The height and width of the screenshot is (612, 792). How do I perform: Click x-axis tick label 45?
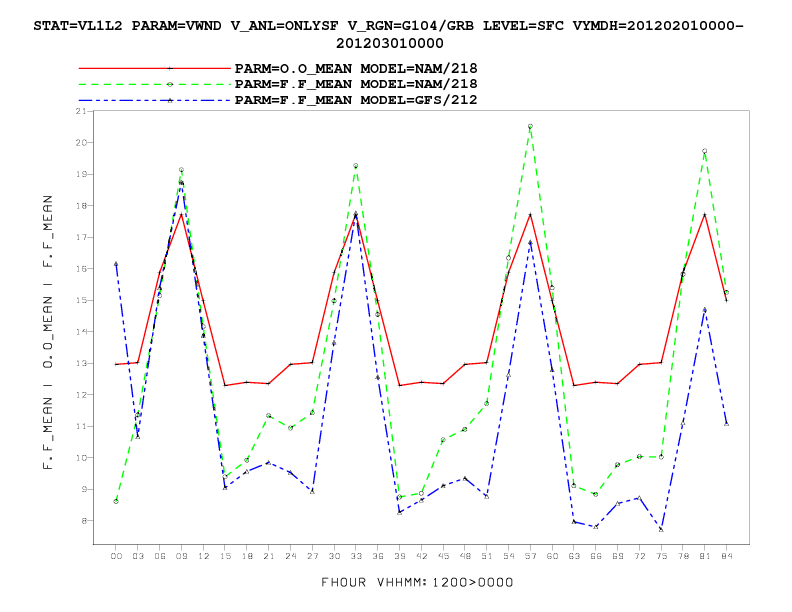point(443,556)
